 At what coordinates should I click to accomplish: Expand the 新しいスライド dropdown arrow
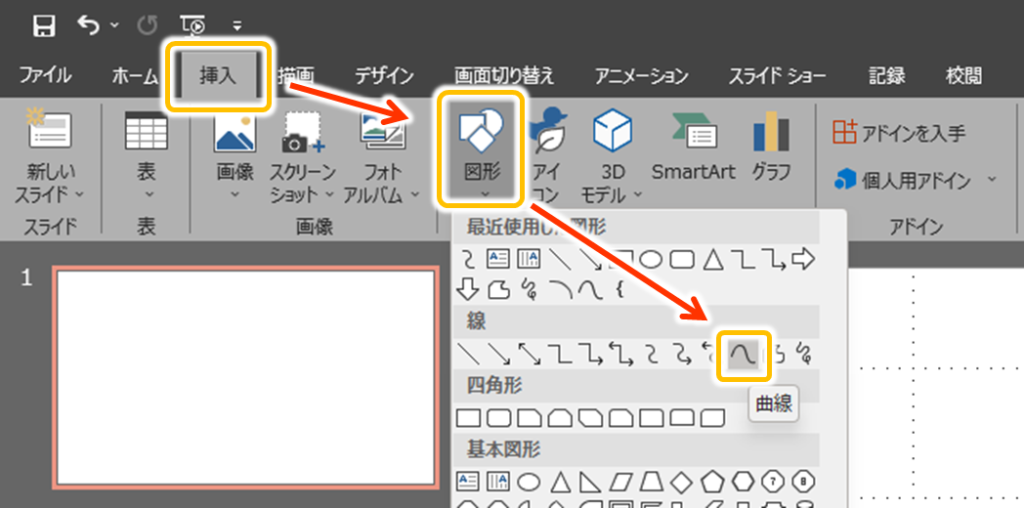coord(79,193)
